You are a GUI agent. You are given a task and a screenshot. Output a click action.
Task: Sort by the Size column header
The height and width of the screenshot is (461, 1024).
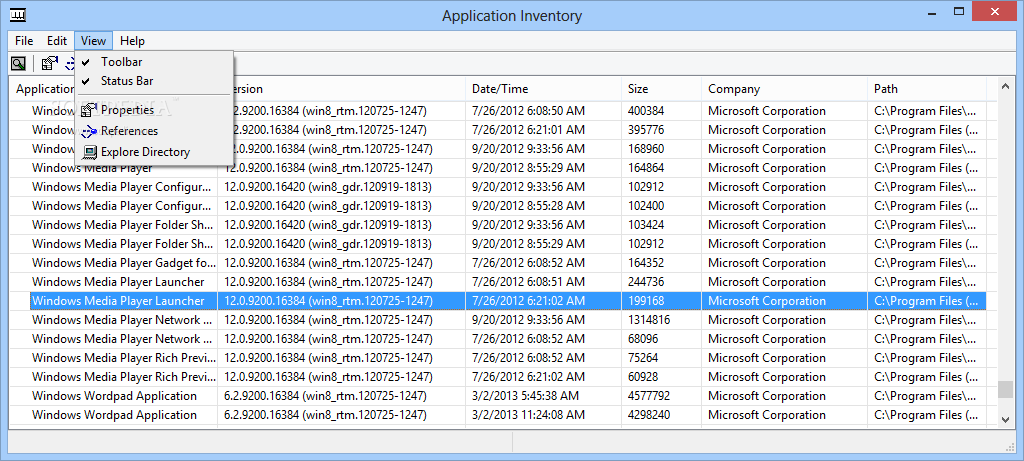coord(662,89)
